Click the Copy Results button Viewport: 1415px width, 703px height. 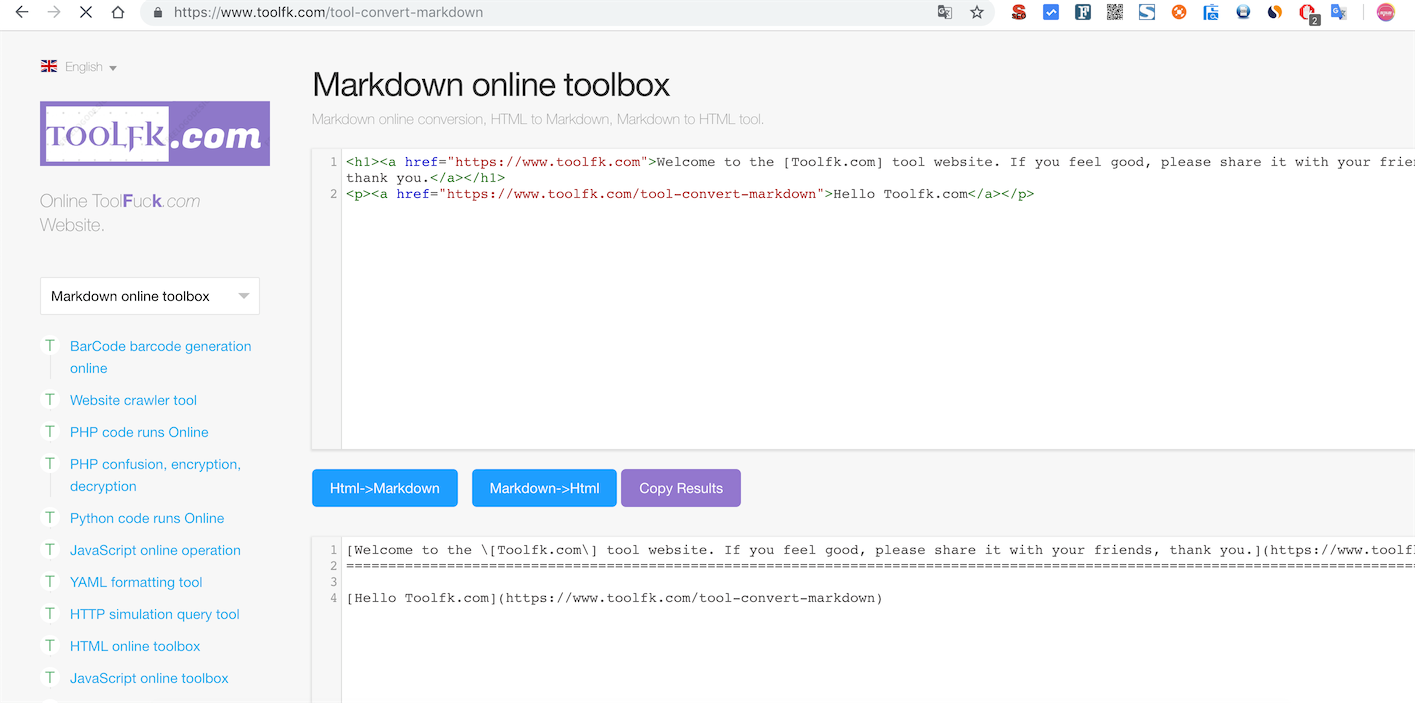coord(680,488)
